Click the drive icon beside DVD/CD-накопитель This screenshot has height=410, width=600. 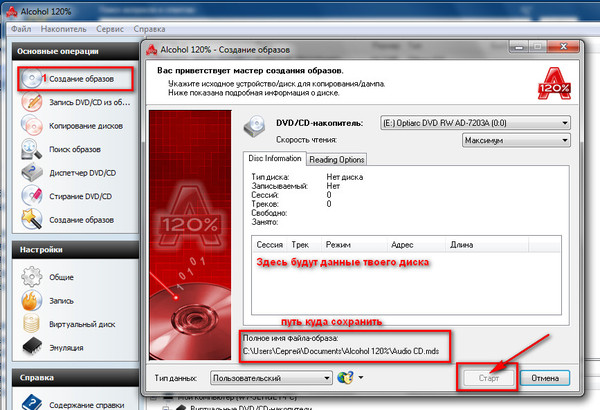pyautogui.click(x=254, y=127)
